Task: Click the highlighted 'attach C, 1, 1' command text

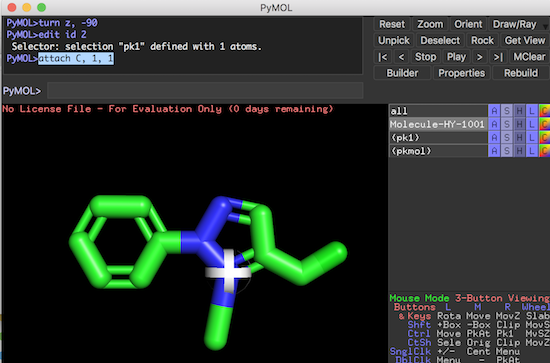Action: point(76,58)
